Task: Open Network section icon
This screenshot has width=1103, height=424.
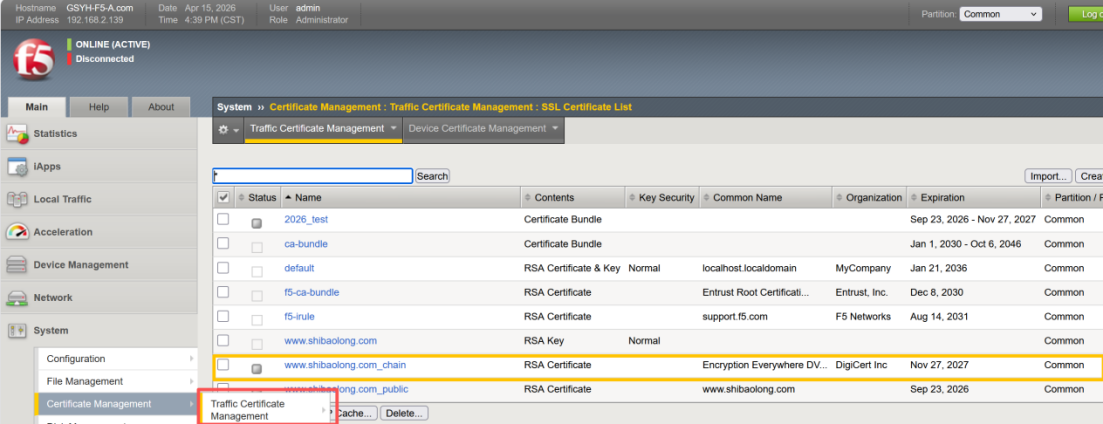Action: pos(17,298)
